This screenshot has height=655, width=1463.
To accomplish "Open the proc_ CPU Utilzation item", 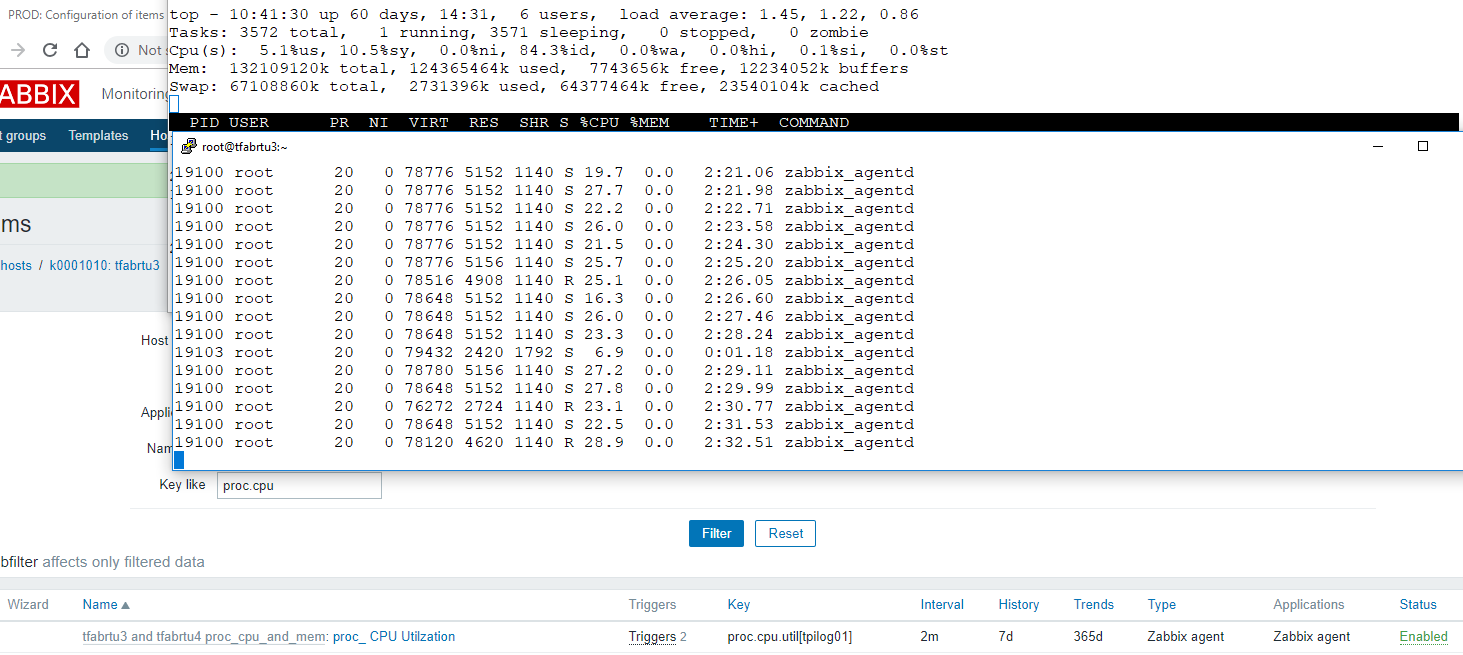I will pyautogui.click(x=394, y=636).
